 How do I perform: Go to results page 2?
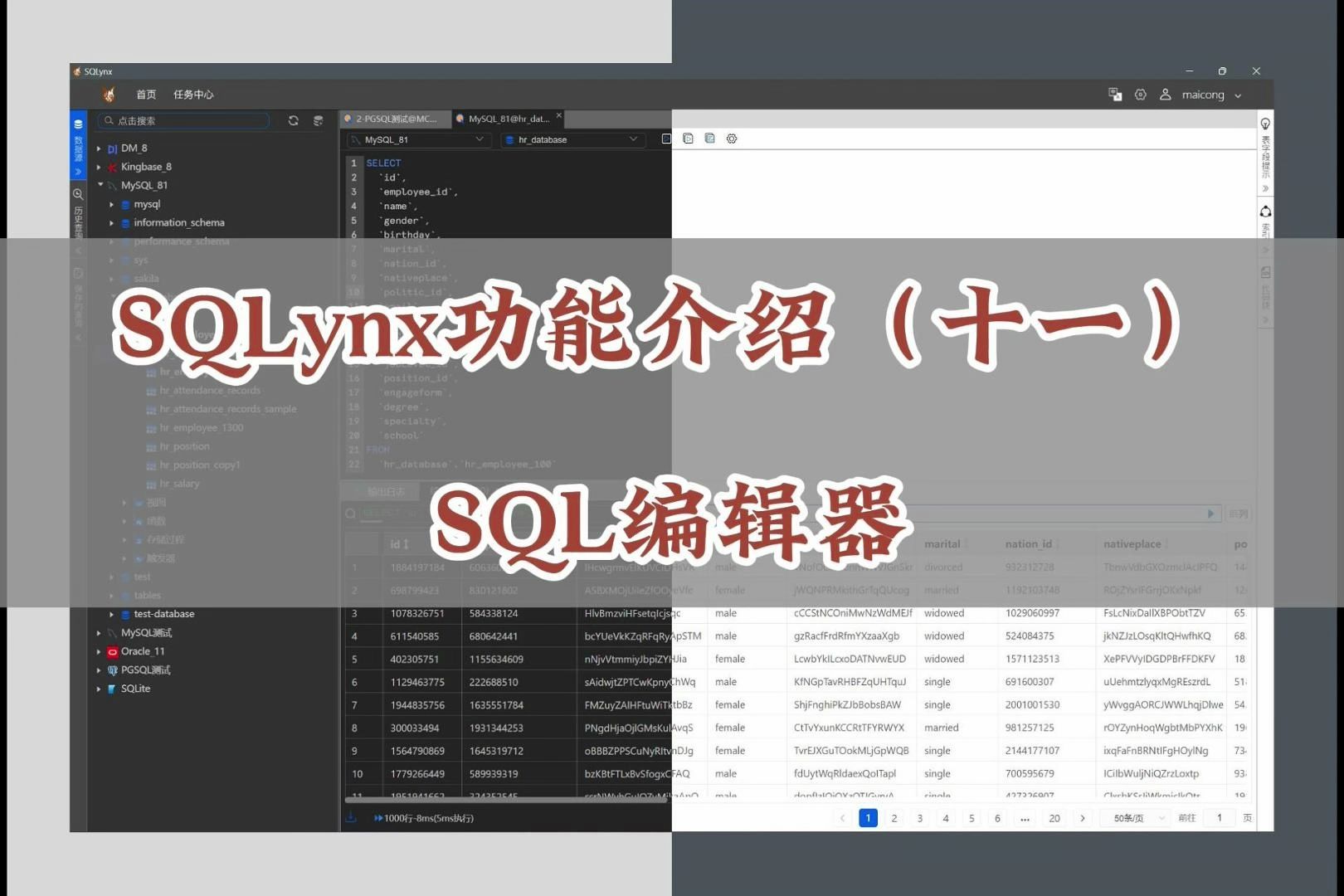[894, 818]
